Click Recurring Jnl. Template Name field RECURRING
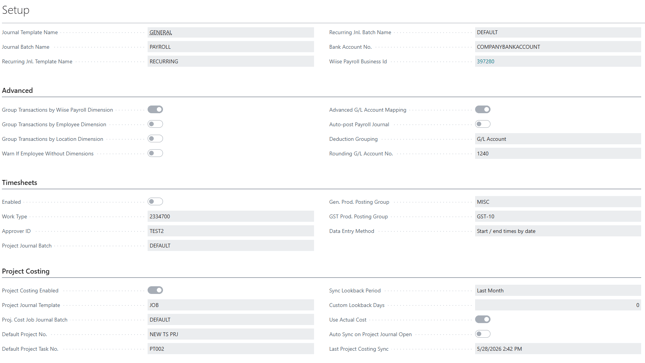Screen dimensions: 645x363 [x=231, y=61]
